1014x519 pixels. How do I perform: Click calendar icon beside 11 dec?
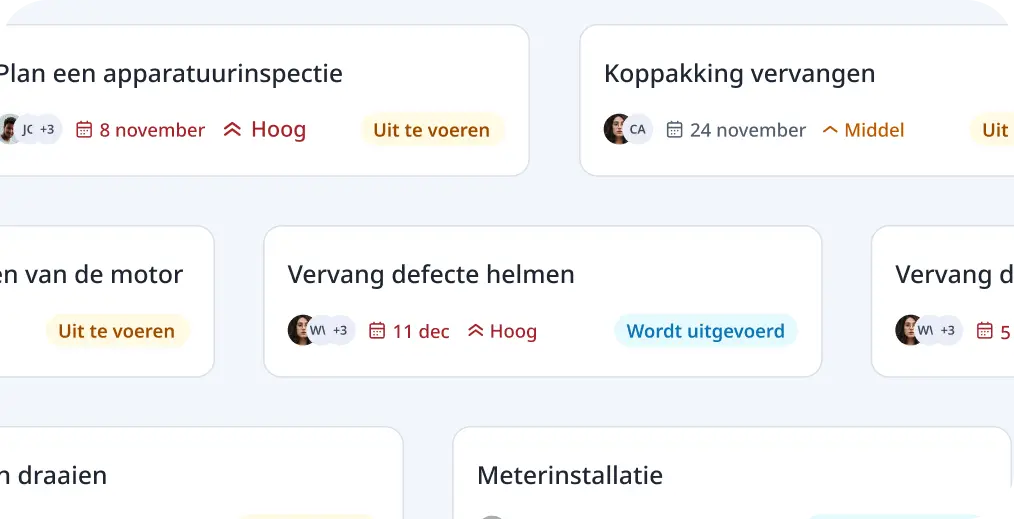click(x=377, y=331)
